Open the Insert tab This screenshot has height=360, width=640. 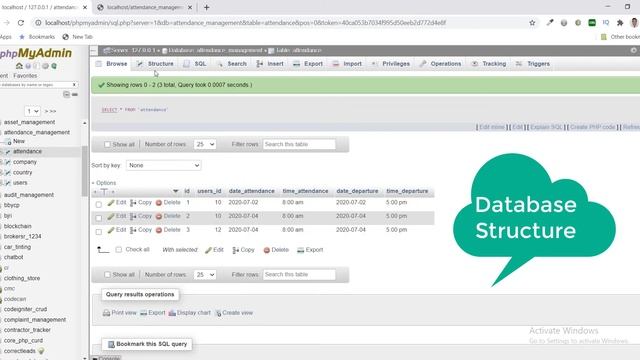(x=270, y=64)
